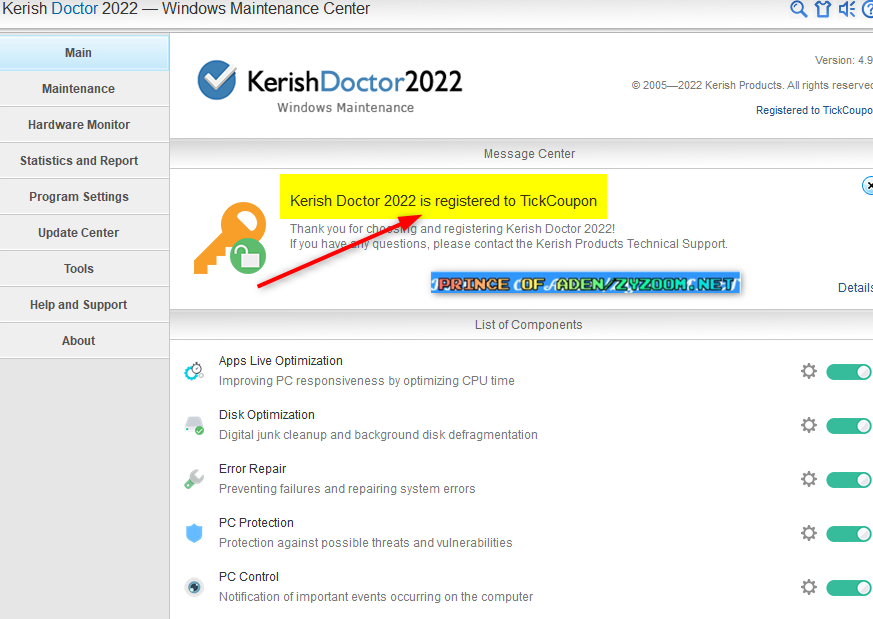Select the Error Repair title

pyautogui.click(x=252, y=469)
